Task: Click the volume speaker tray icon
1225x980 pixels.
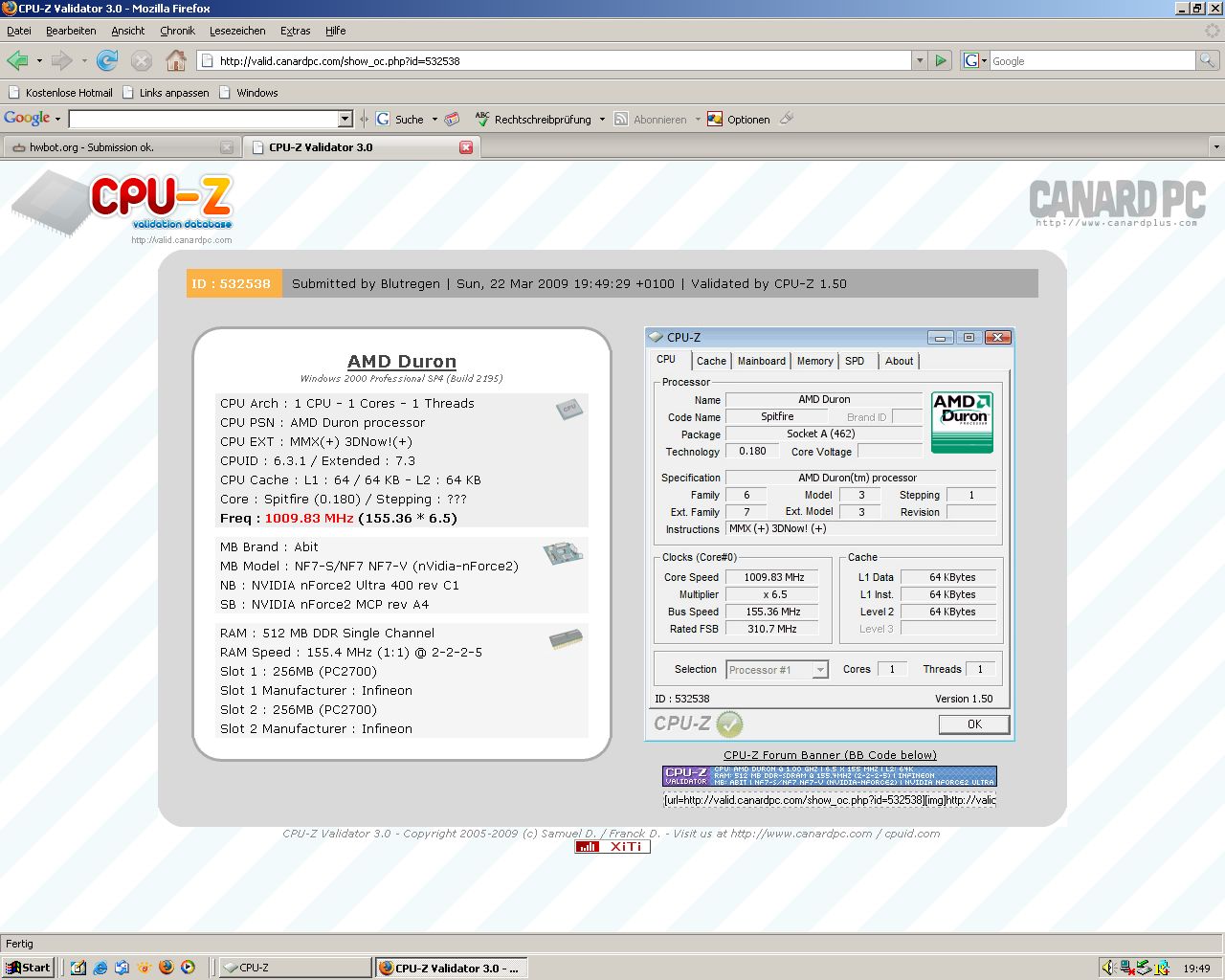Action: tap(1108, 968)
